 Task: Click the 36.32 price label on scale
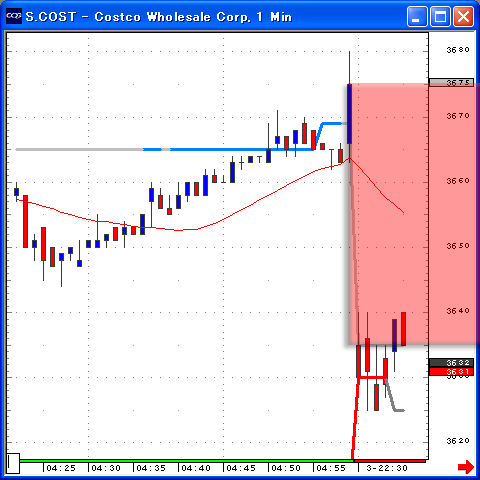click(451, 362)
